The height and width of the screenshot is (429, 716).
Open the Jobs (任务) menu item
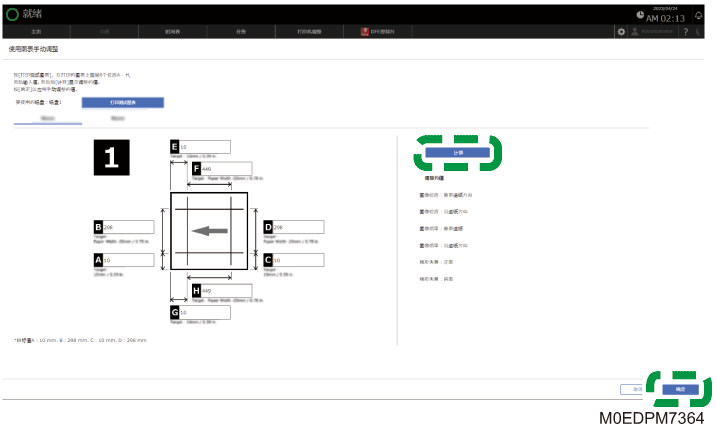[x=241, y=32]
